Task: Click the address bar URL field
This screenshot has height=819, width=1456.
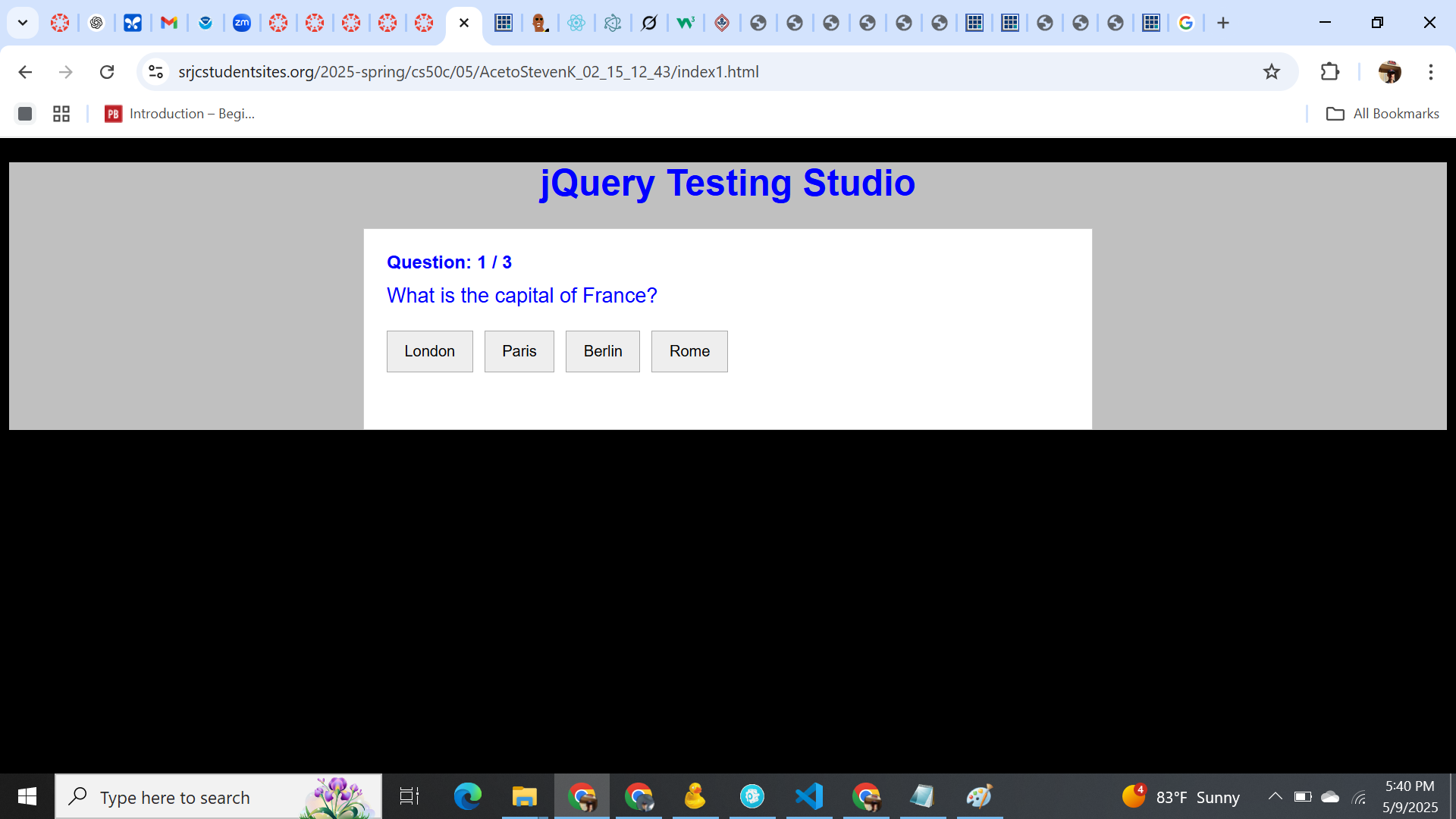Action: click(x=682, y=71)
